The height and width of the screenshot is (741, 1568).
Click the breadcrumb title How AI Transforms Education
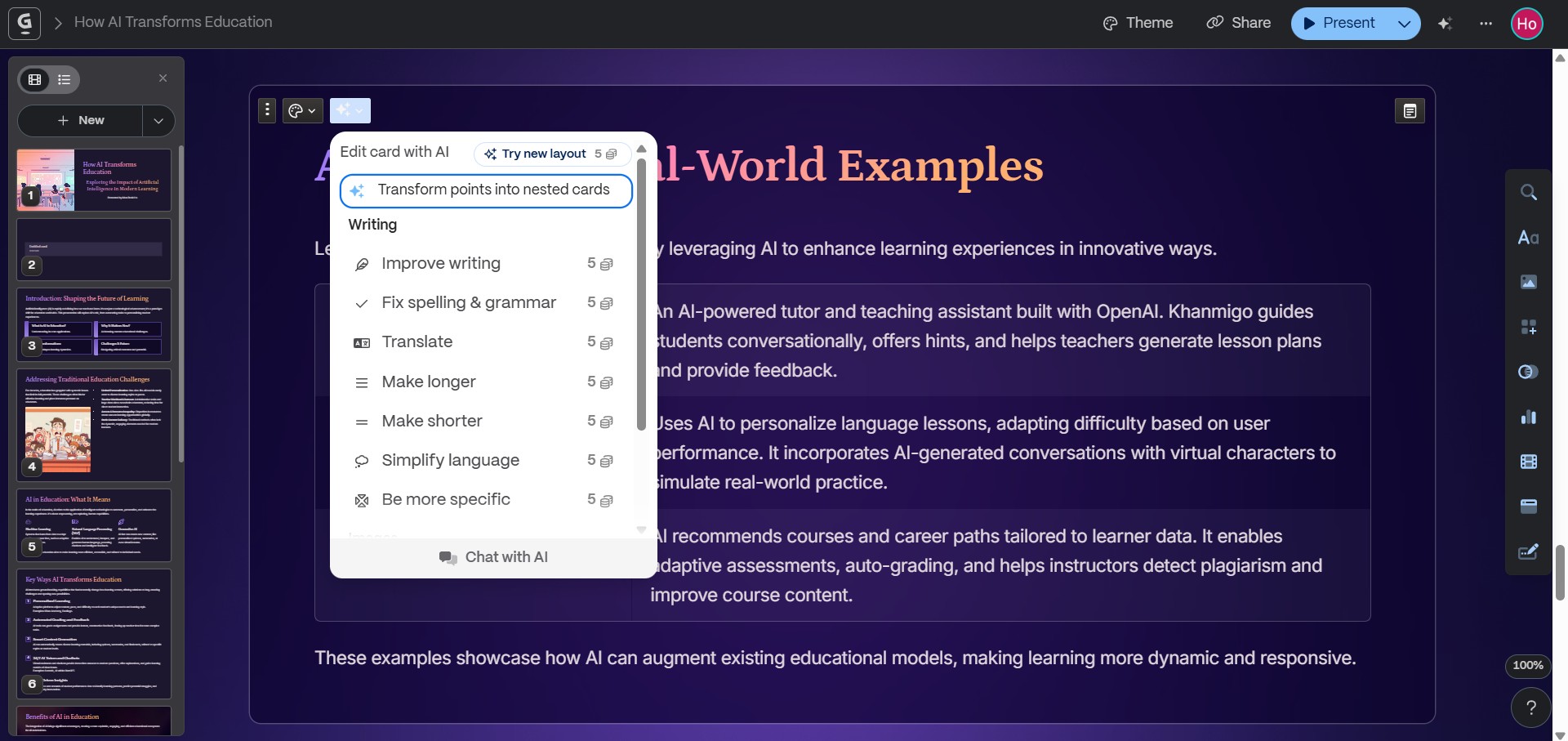[x=173, y=22]
